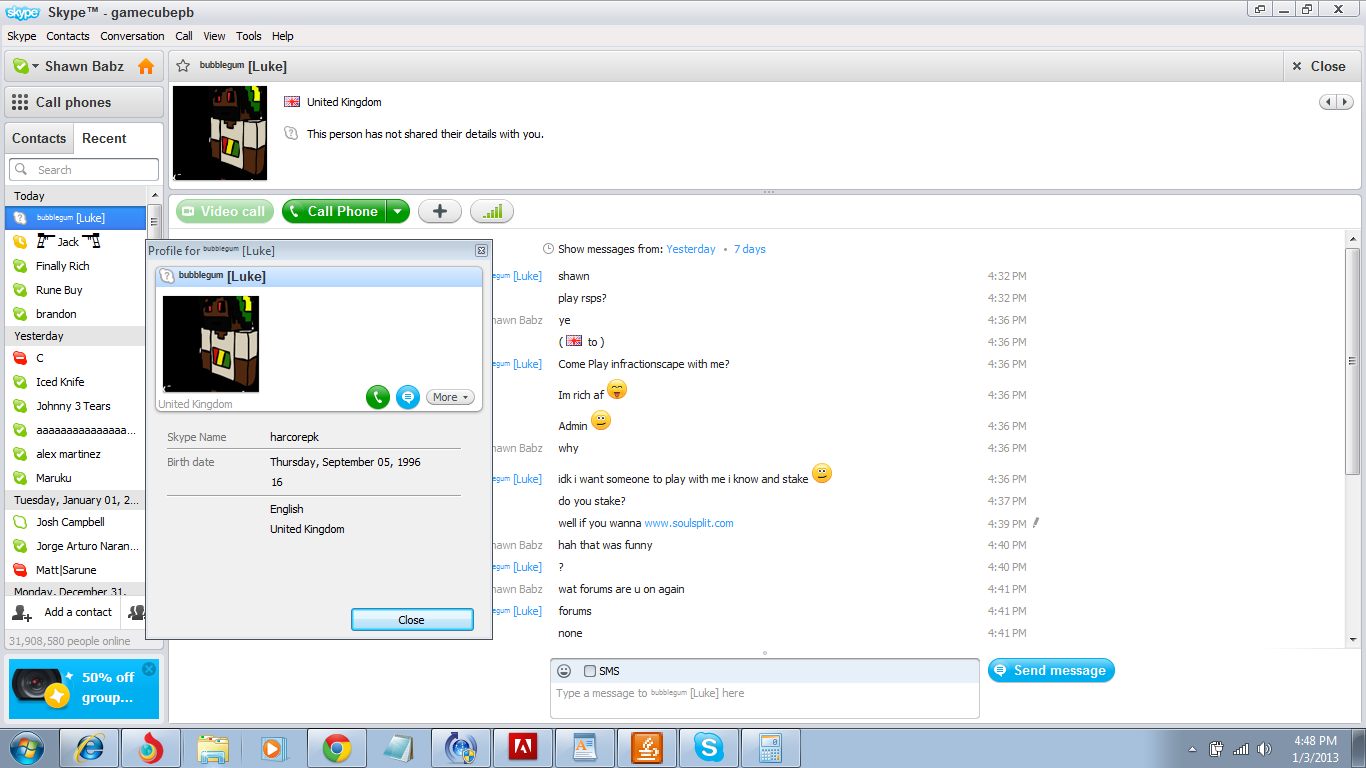Viewport: 1366px width, 768px height.
Task: Select contact Matt|Sarune
Action: tap(76, 570)
